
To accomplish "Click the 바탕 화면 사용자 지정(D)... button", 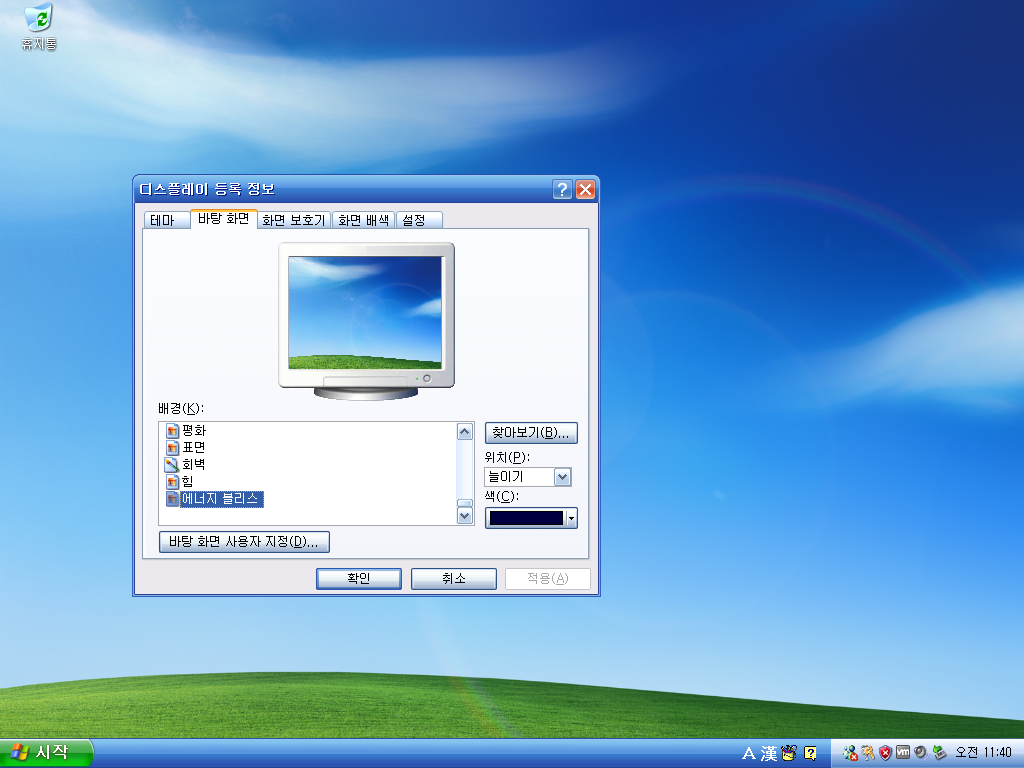I will pyautogui.click(x=244, y=542).
